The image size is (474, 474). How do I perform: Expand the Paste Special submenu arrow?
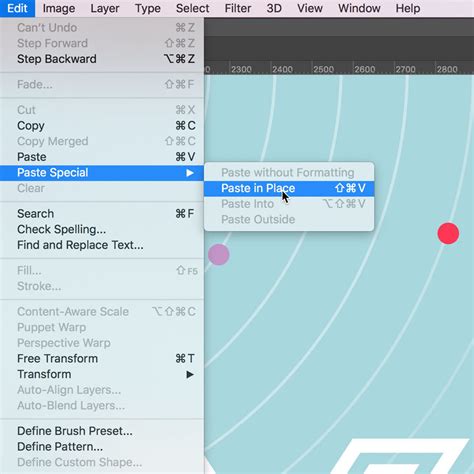190,173
